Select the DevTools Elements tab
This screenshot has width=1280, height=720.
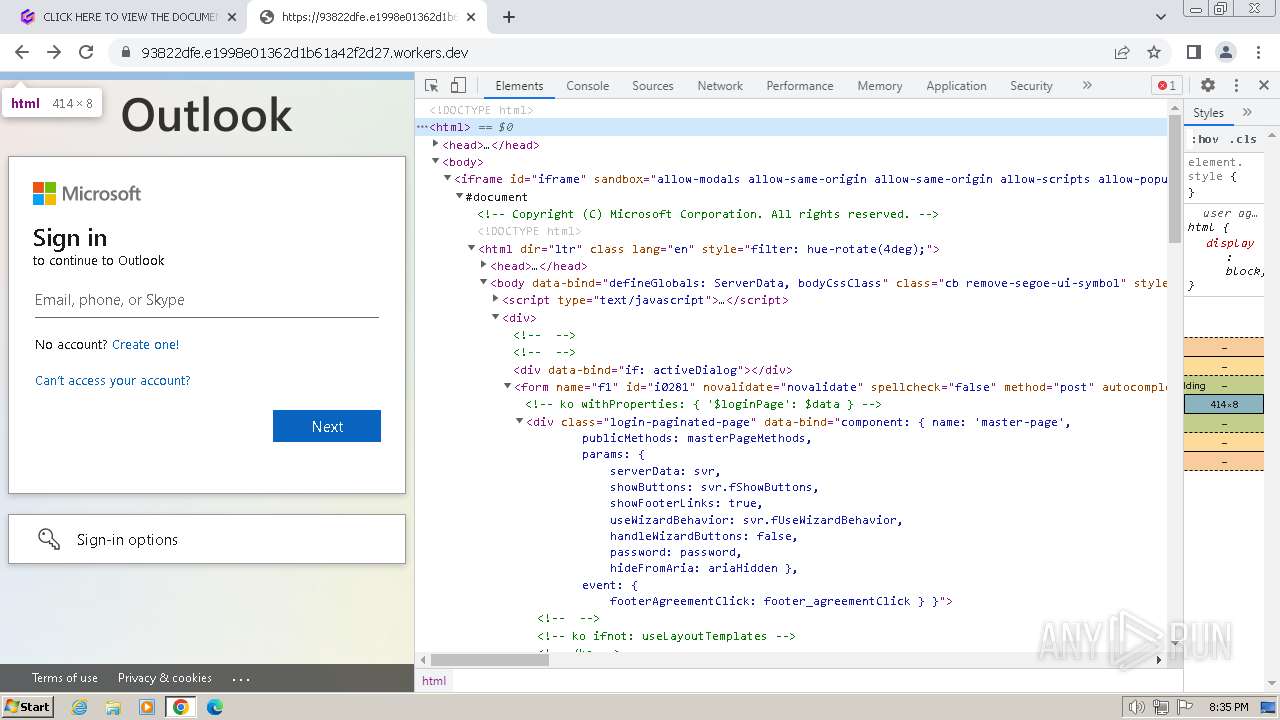point(519,86)
